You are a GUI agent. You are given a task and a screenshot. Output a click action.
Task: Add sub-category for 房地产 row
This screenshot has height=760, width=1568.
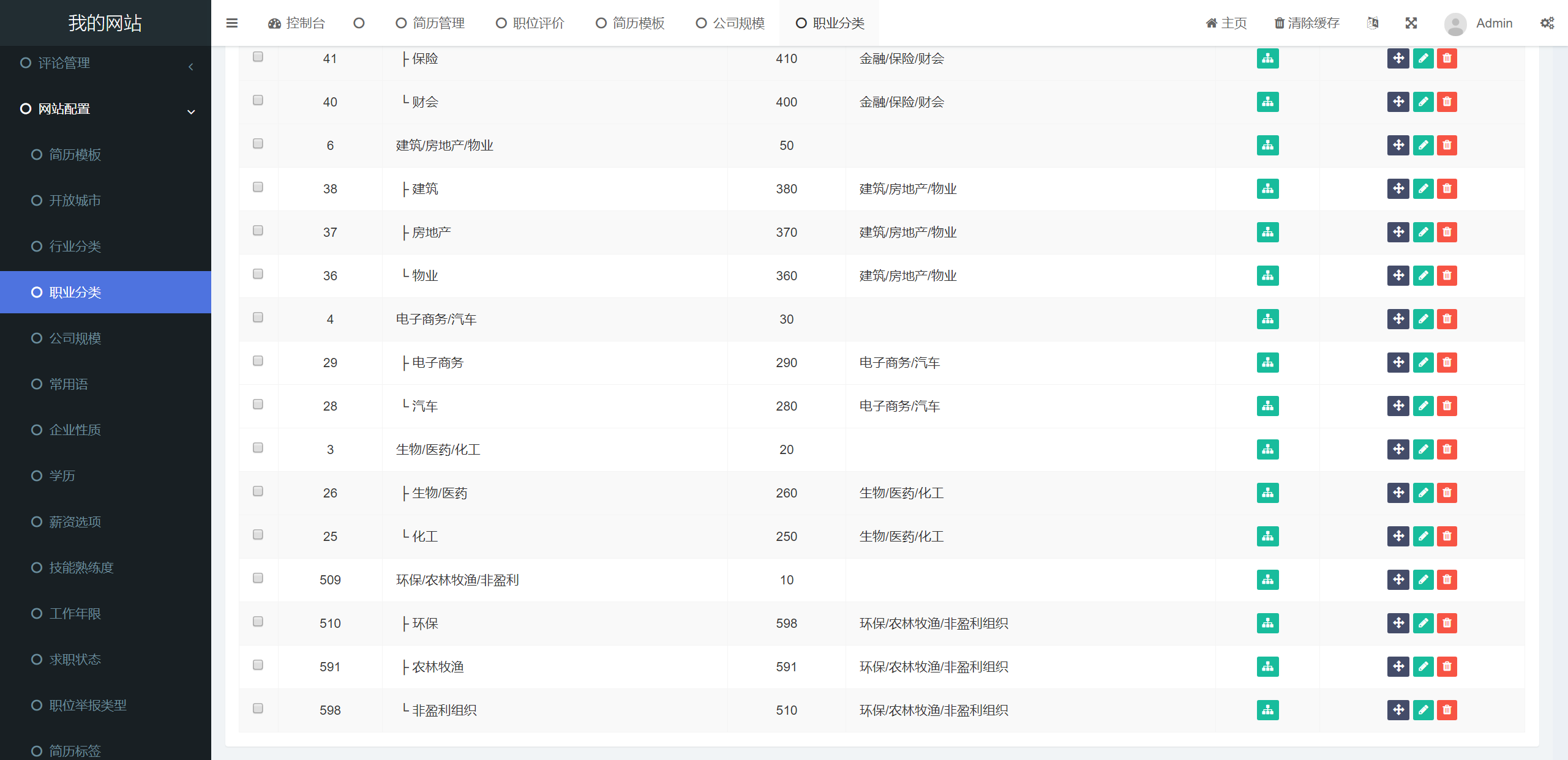click(1267, 233)
